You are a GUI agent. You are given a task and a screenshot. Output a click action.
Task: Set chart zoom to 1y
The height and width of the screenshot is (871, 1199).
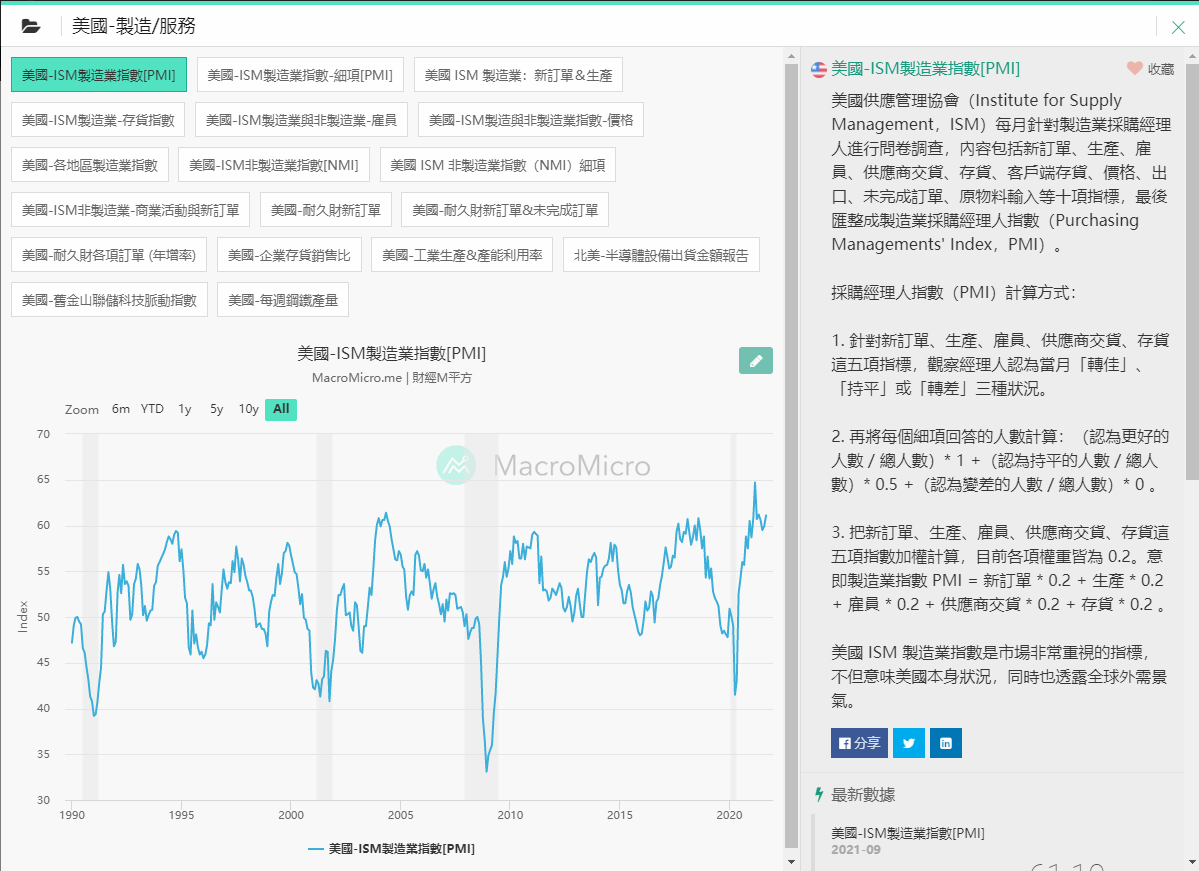pos(185,409)
